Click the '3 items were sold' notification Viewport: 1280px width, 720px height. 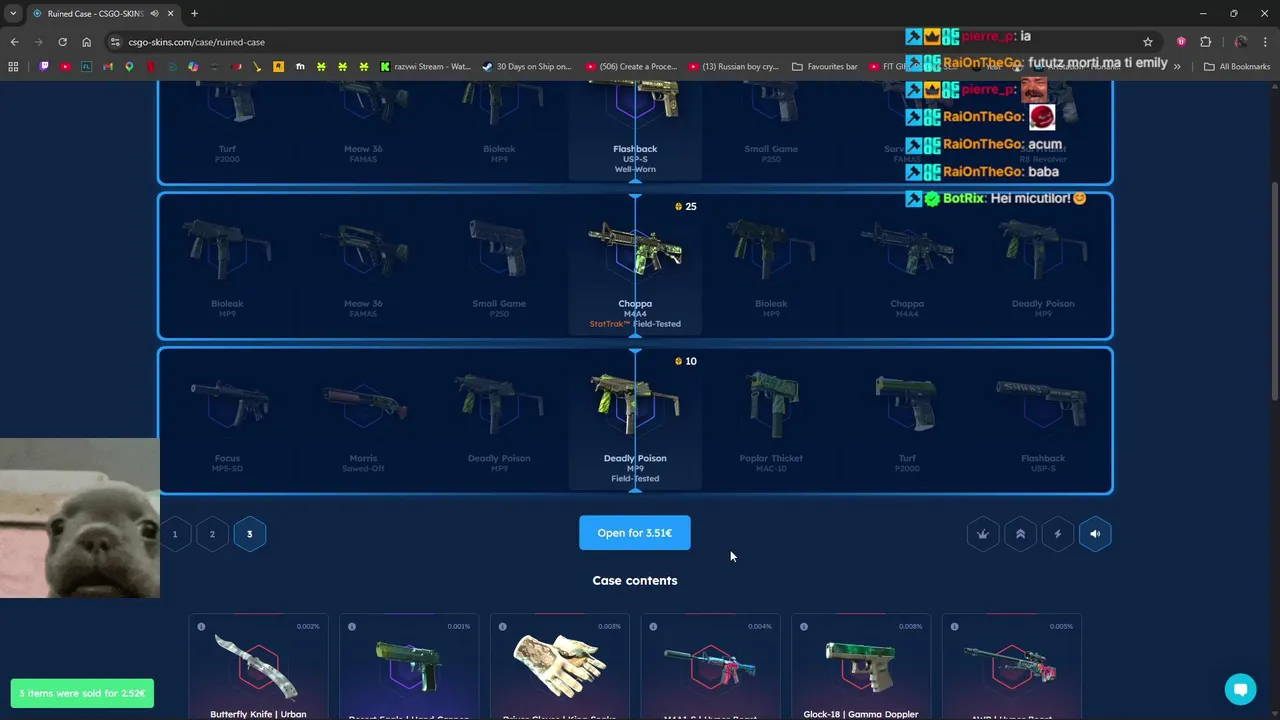(x=82, y=693)
